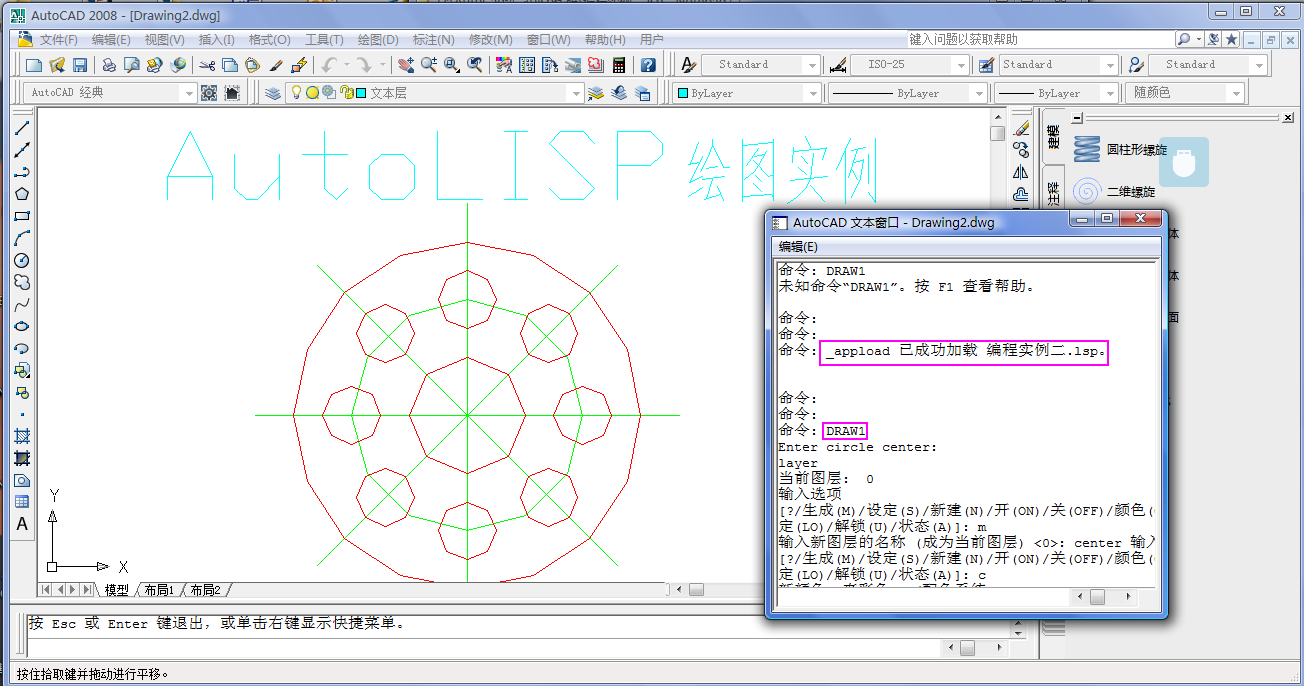This screenshot has width=1304, height=686.
Task: Select the Revision Cloud tool
Action: point(22,282)
